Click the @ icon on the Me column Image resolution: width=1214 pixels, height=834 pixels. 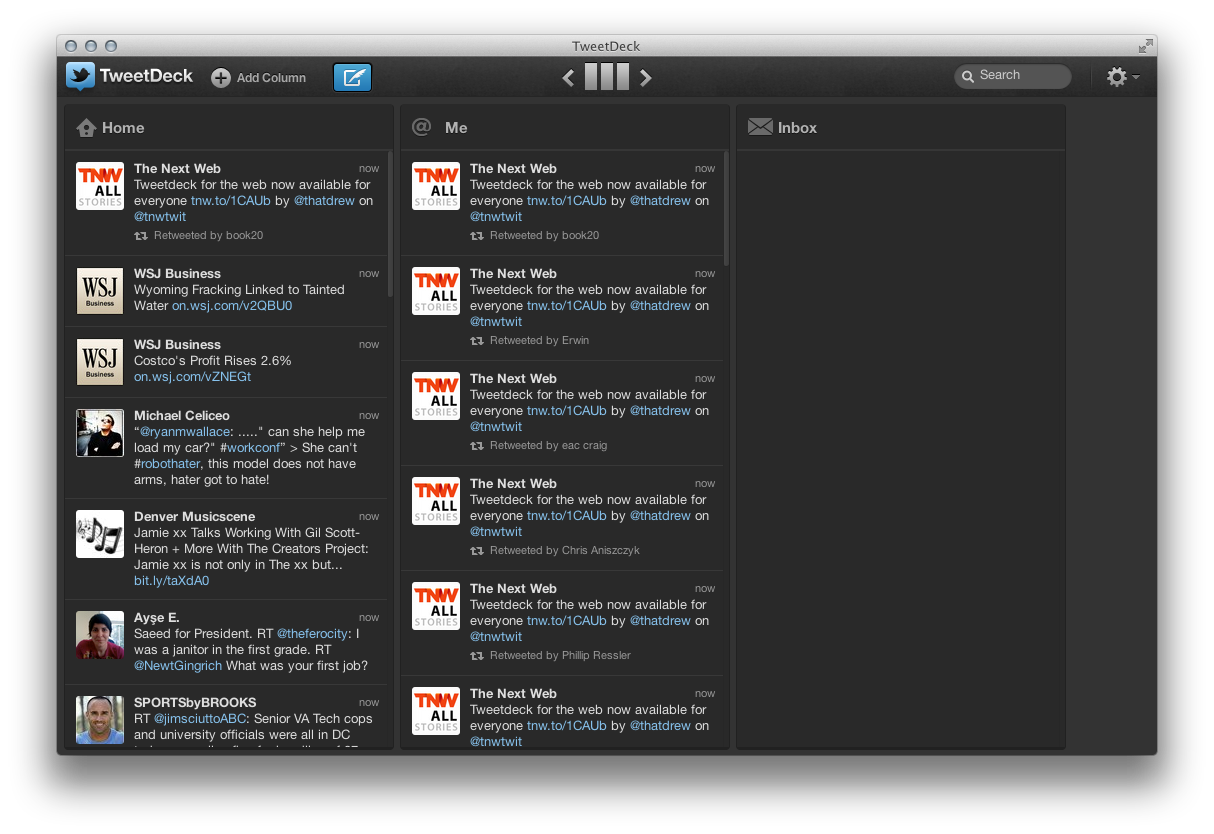coord(422,127)
